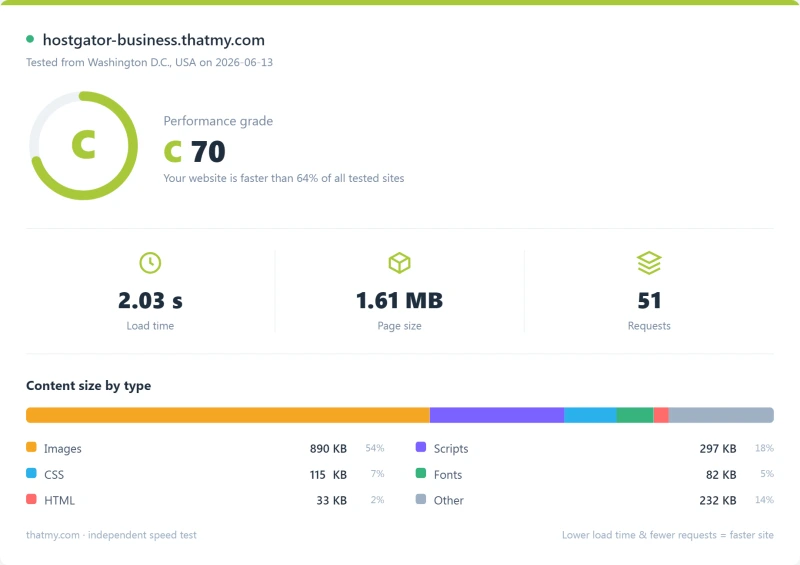Click the 'CSS' legend label

(54, 475)
